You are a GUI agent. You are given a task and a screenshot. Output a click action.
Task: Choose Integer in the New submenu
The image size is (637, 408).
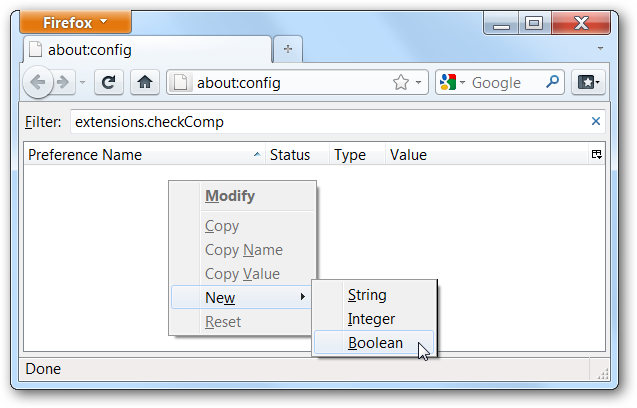pos(371,319)
